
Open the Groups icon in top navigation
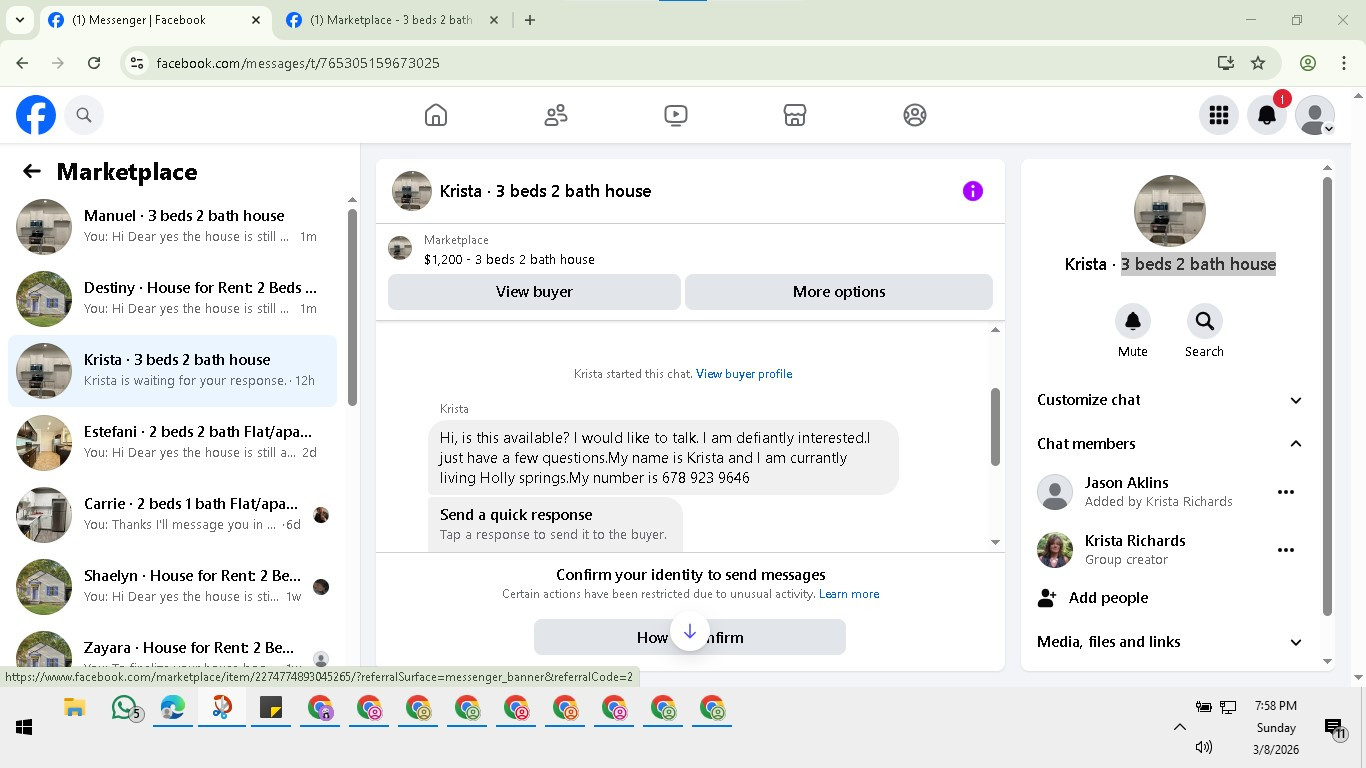914,115
